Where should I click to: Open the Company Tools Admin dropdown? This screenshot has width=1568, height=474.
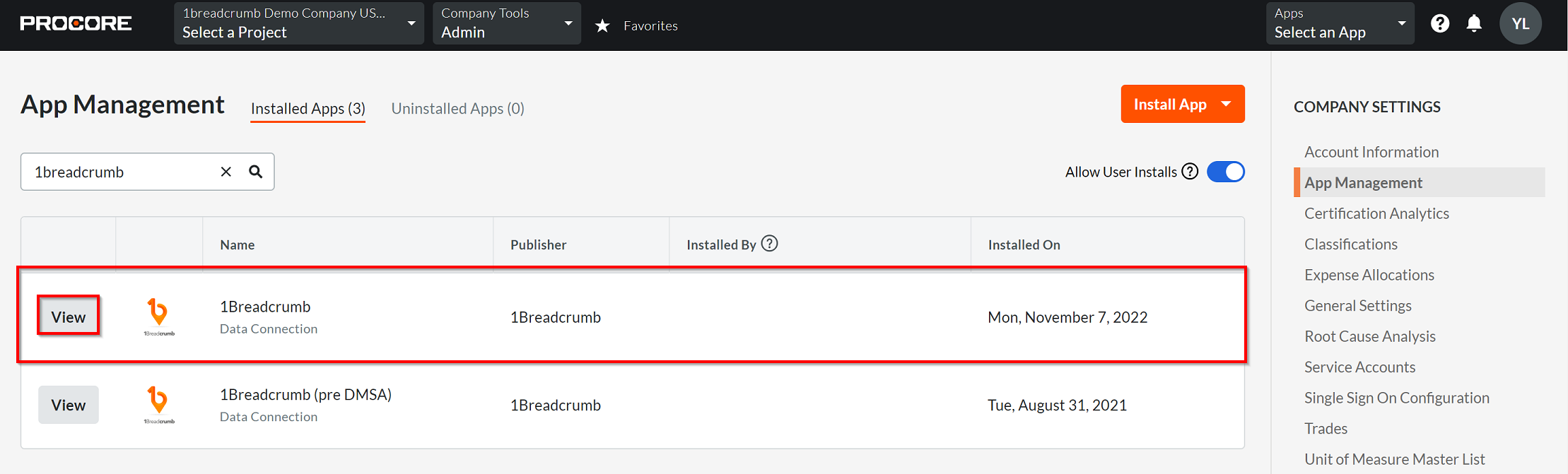point(507,23)
